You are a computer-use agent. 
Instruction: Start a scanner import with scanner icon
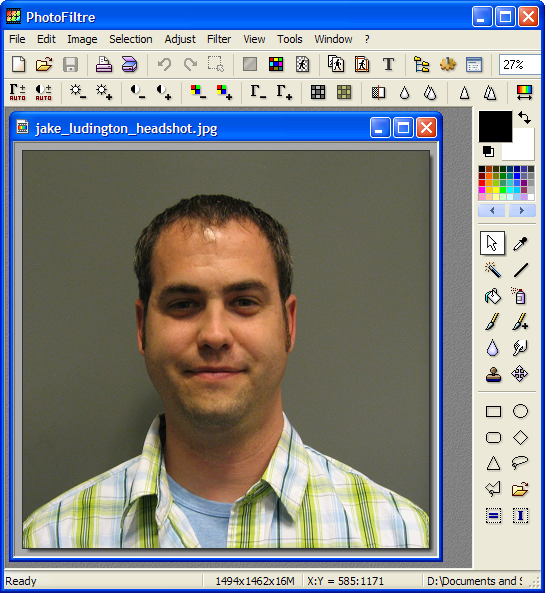point(129,64)
